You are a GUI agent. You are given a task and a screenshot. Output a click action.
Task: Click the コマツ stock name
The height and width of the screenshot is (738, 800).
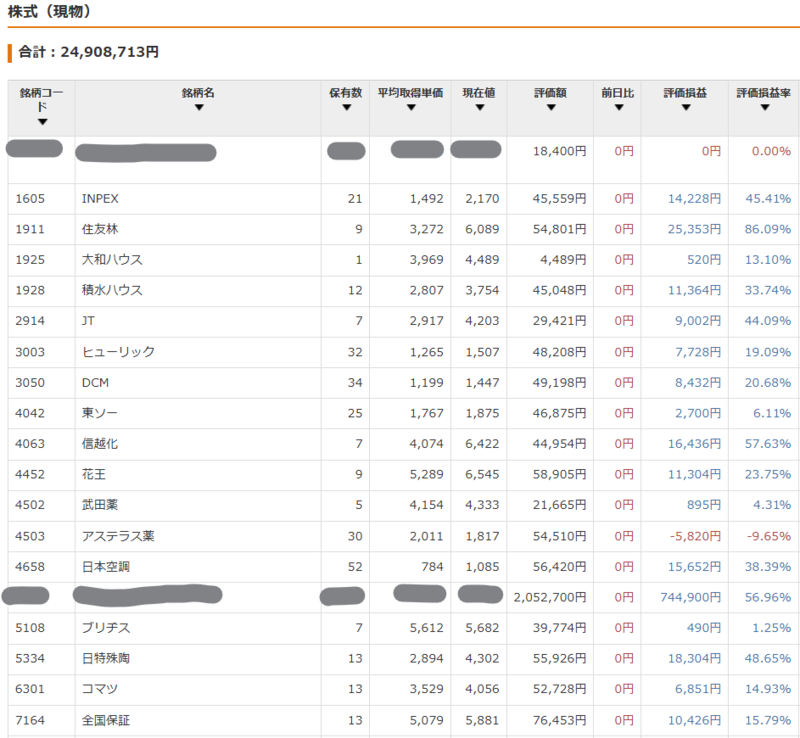pos(100,689)
